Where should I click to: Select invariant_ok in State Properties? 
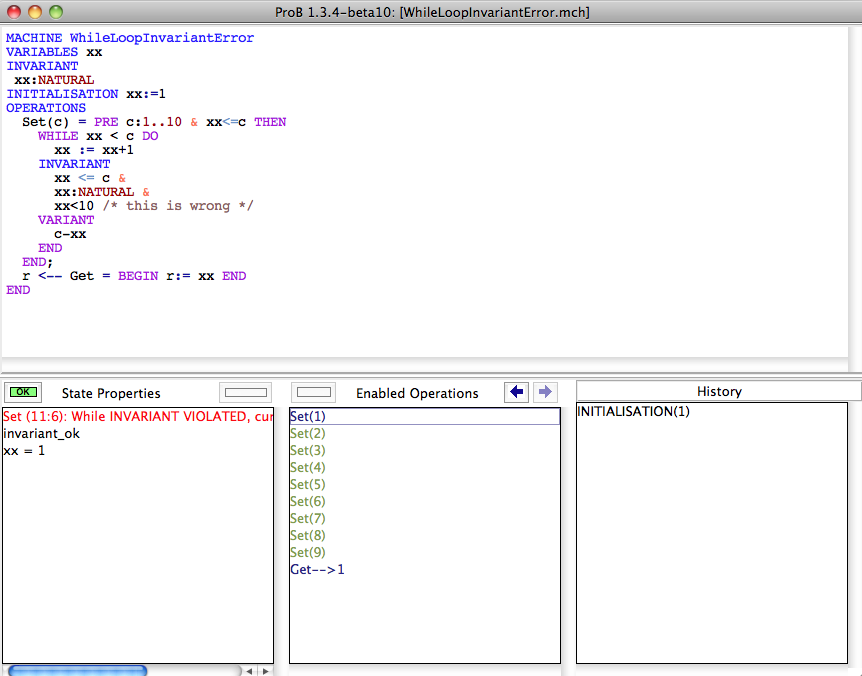(41, 433)
